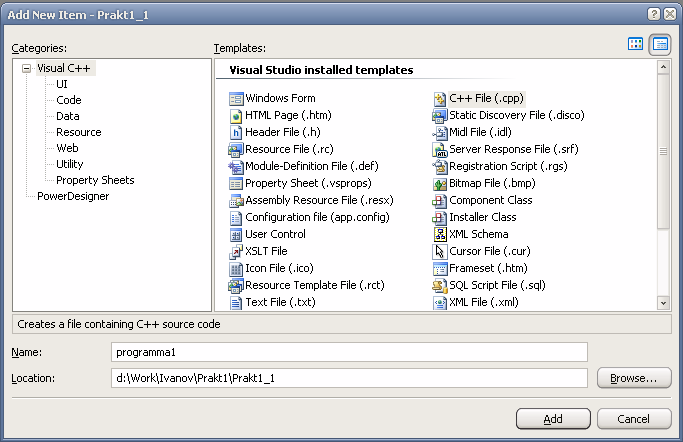Pick the Bitmap File (.bmp) icon
The width and height of the screenshot is (683, 442).
point(440,184)
